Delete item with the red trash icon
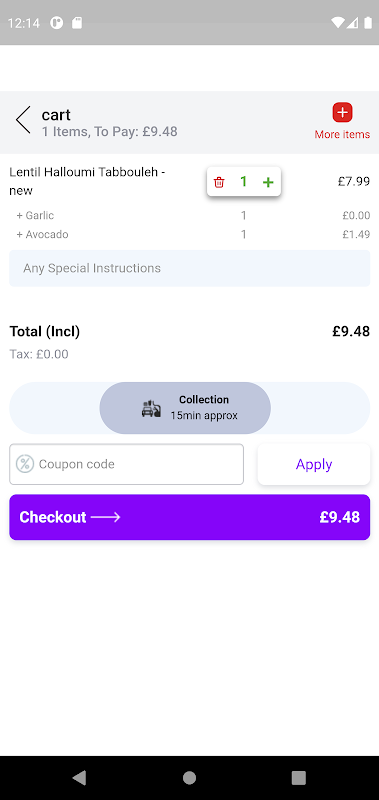 click(x=219, y=182)
